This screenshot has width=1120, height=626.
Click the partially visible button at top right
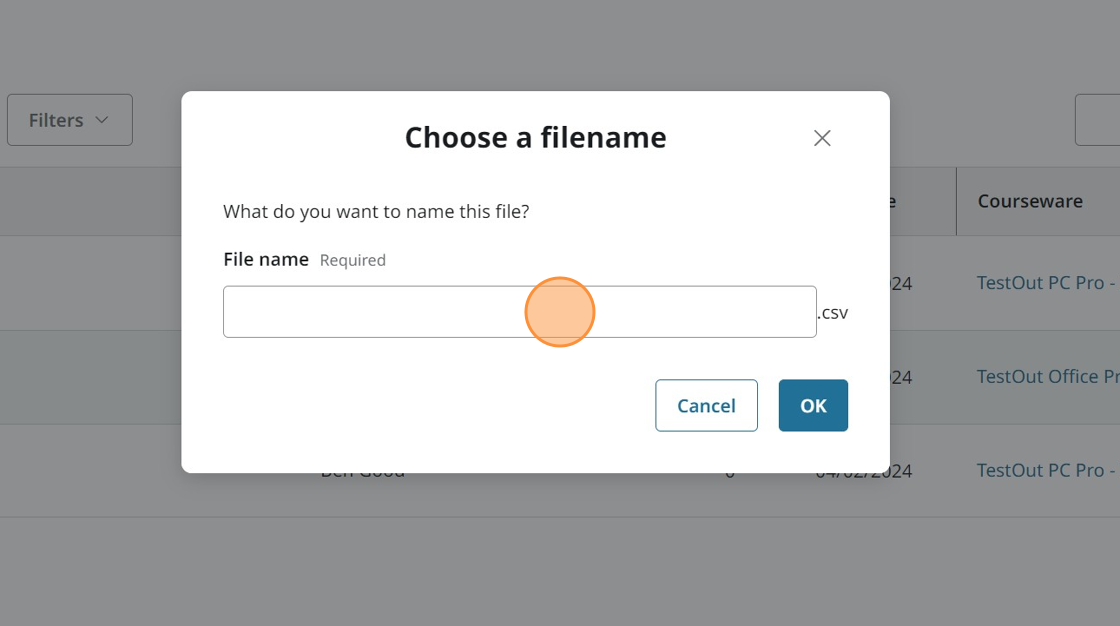click(1098, 120)
